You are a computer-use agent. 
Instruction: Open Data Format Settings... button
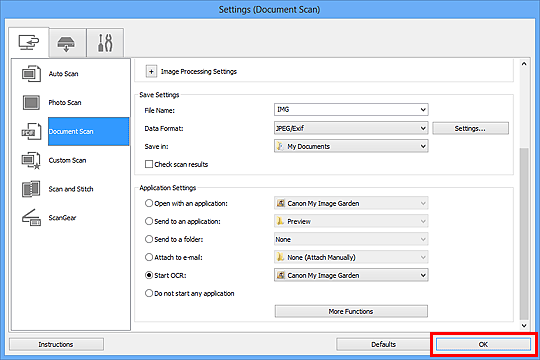coord(470,128)
